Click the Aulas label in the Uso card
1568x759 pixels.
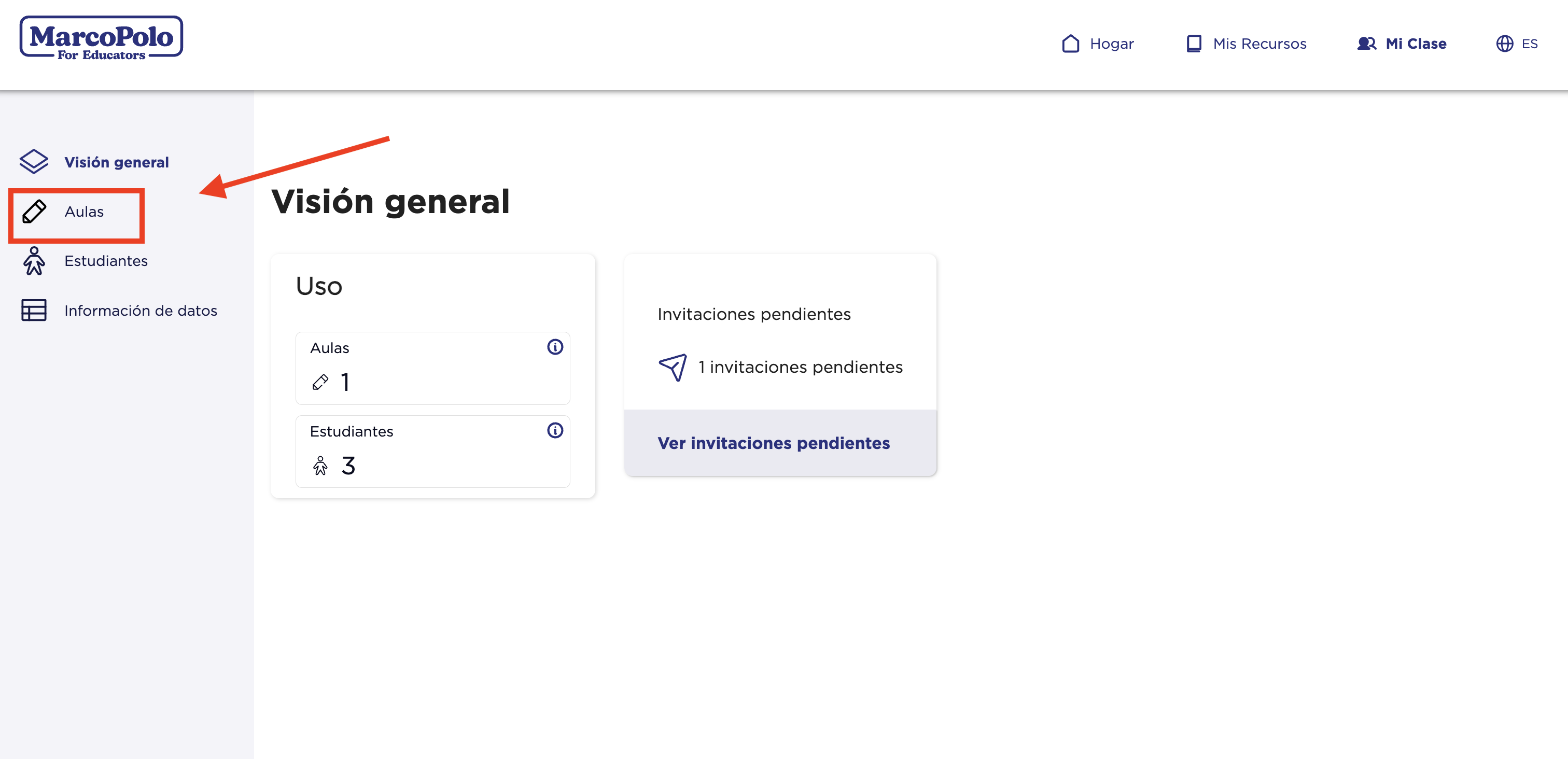click(329, 348)
